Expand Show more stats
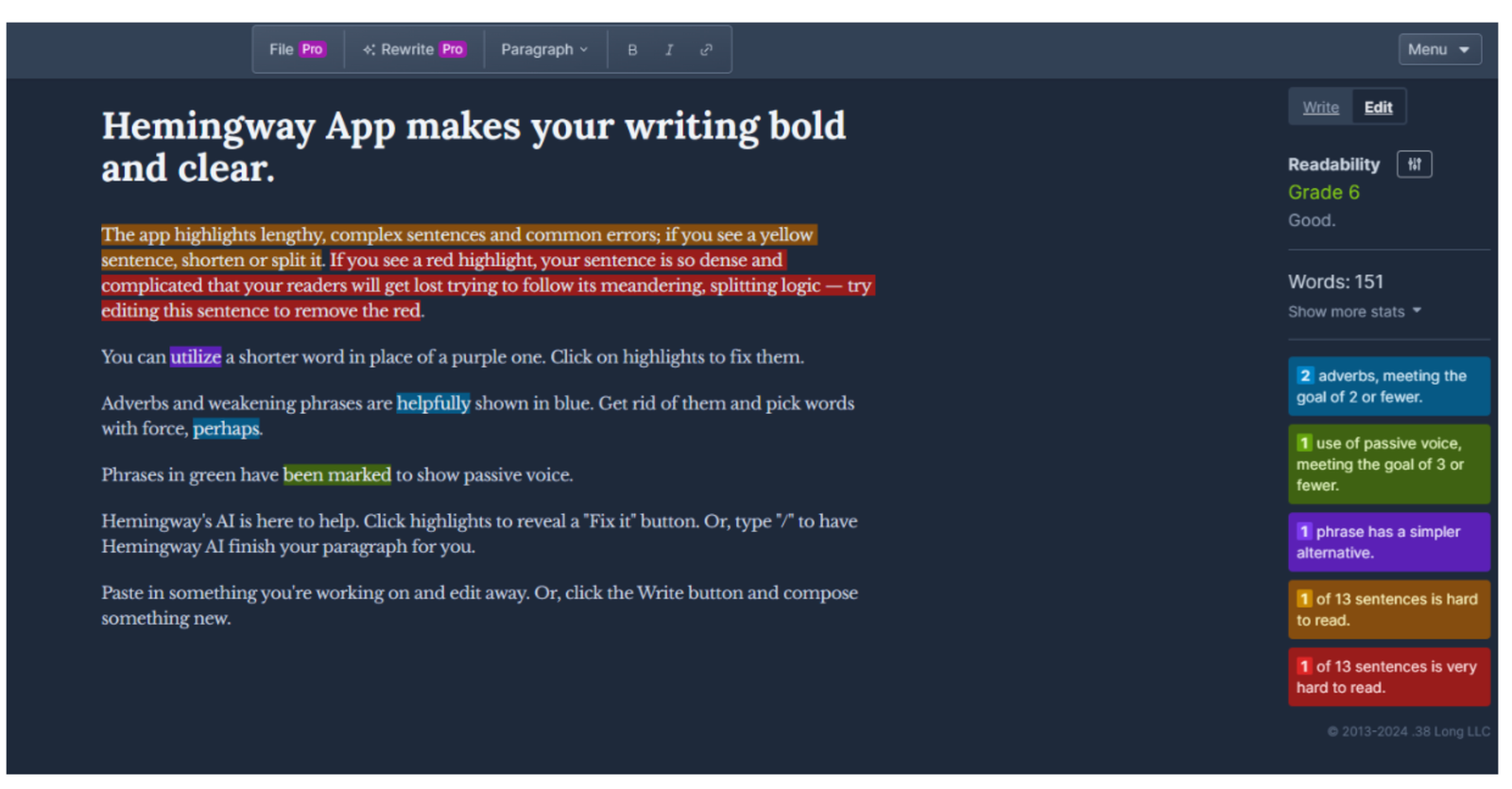This screenshot has height=789, width=1512. click(x=1354, y=312)
